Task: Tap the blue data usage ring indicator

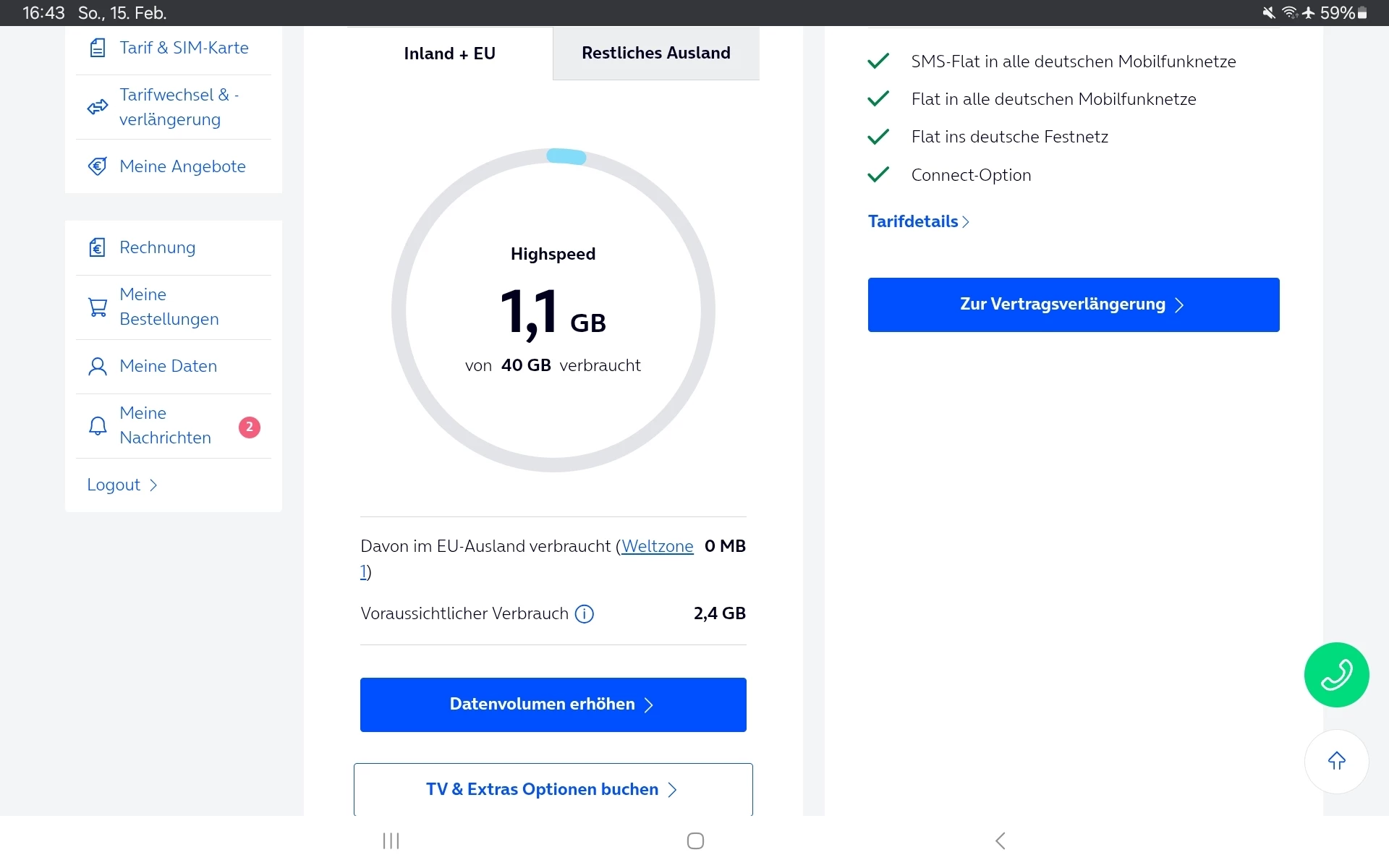Action: point(566,156)
